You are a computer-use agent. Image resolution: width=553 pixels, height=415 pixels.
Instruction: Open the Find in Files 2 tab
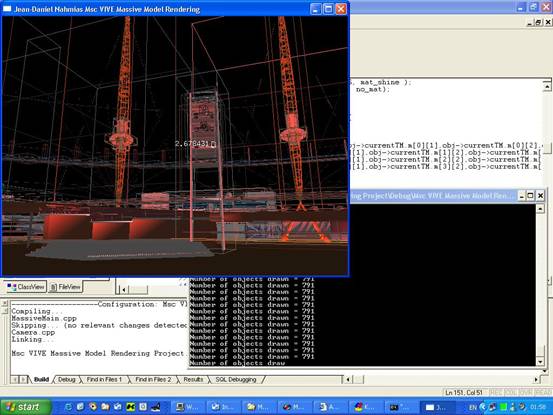coord(153,379)
